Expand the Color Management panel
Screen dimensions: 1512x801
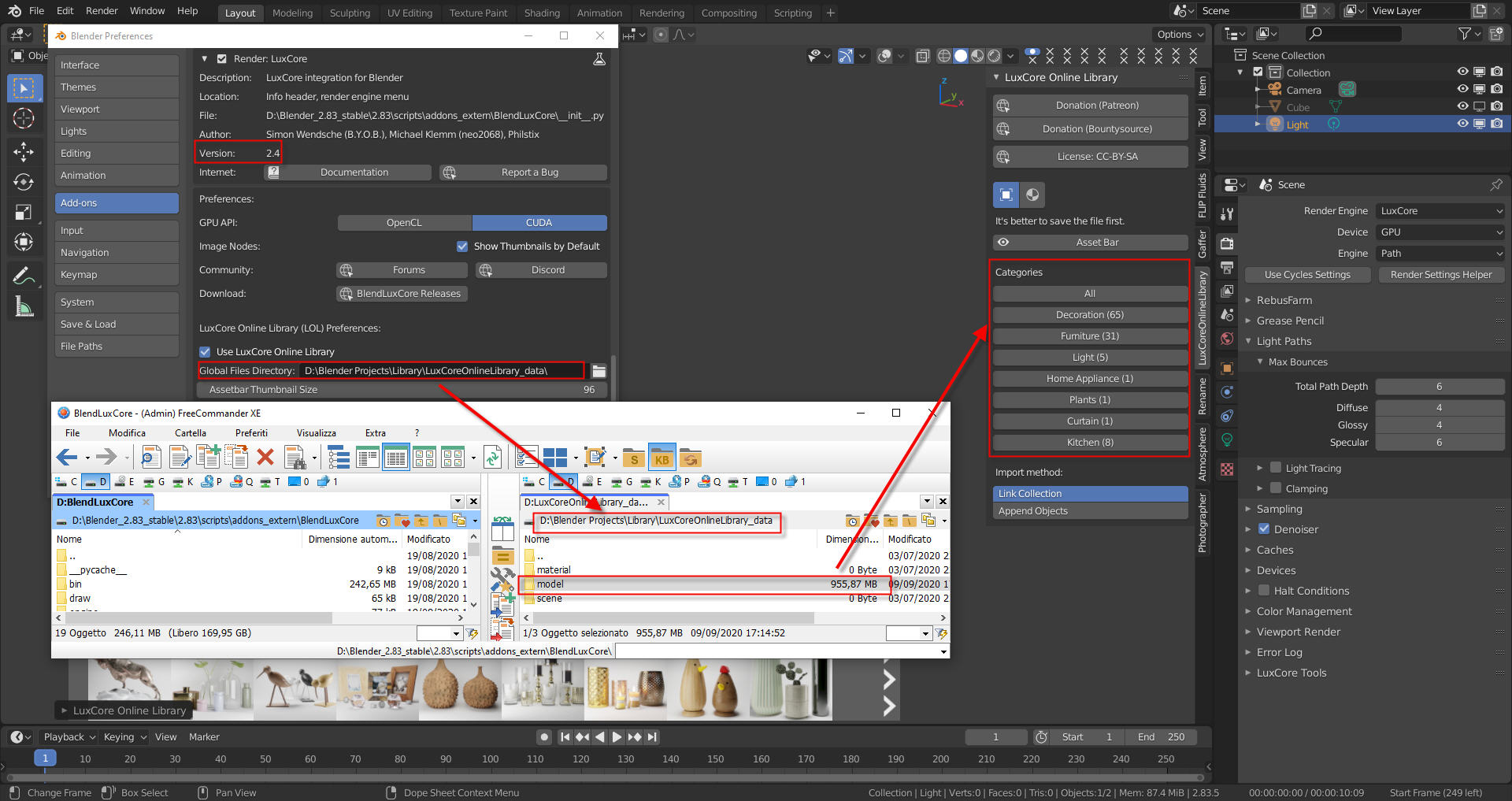tap(1304, 611)
